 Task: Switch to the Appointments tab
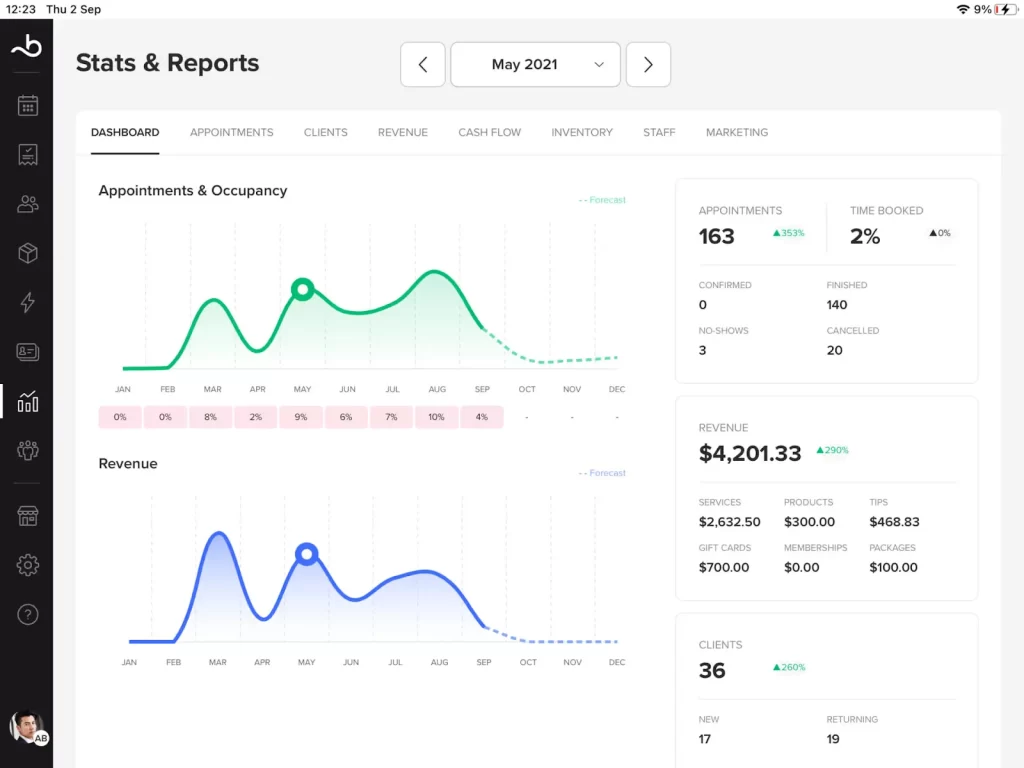pyautogui.click(x=231, y=132)
